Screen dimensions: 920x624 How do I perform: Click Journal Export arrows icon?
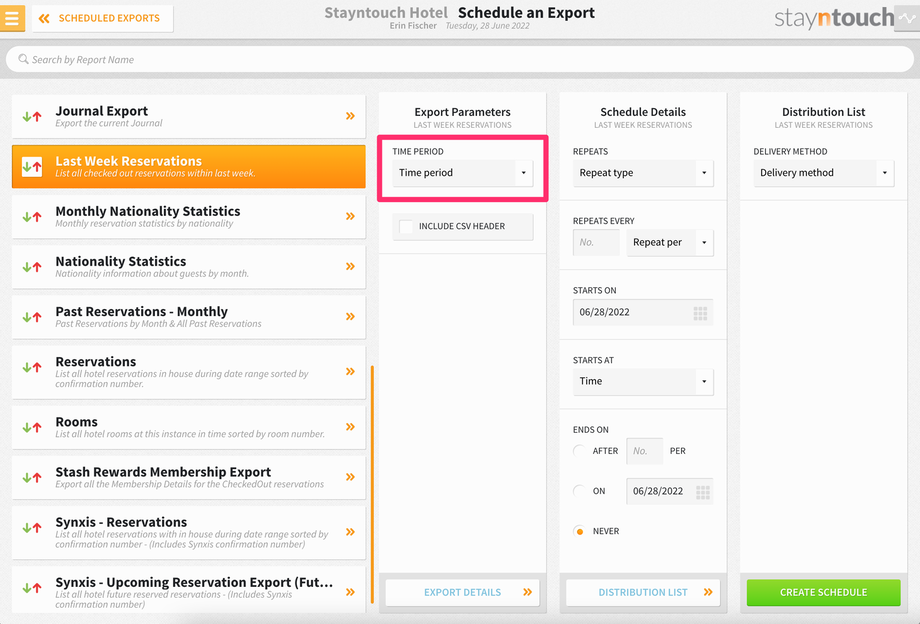coord(32,116)
